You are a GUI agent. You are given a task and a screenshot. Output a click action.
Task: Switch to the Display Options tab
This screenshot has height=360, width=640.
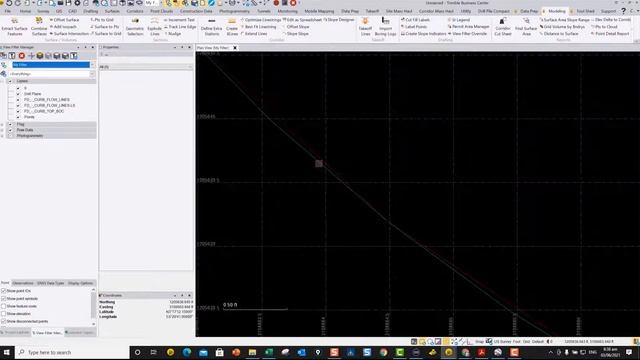[x=80, y=283]
